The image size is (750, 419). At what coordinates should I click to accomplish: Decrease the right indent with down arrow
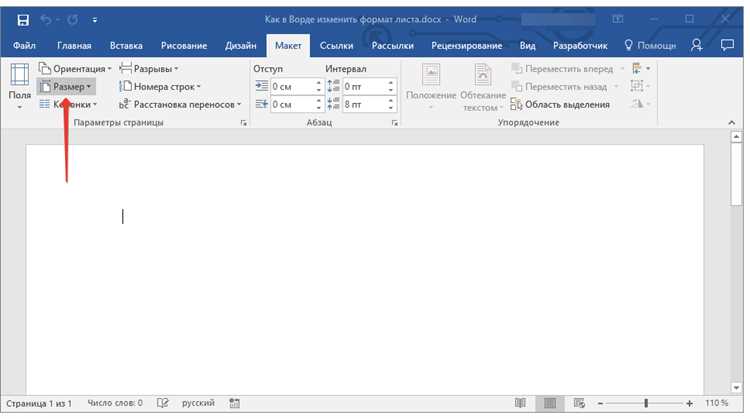coord(319,108)
